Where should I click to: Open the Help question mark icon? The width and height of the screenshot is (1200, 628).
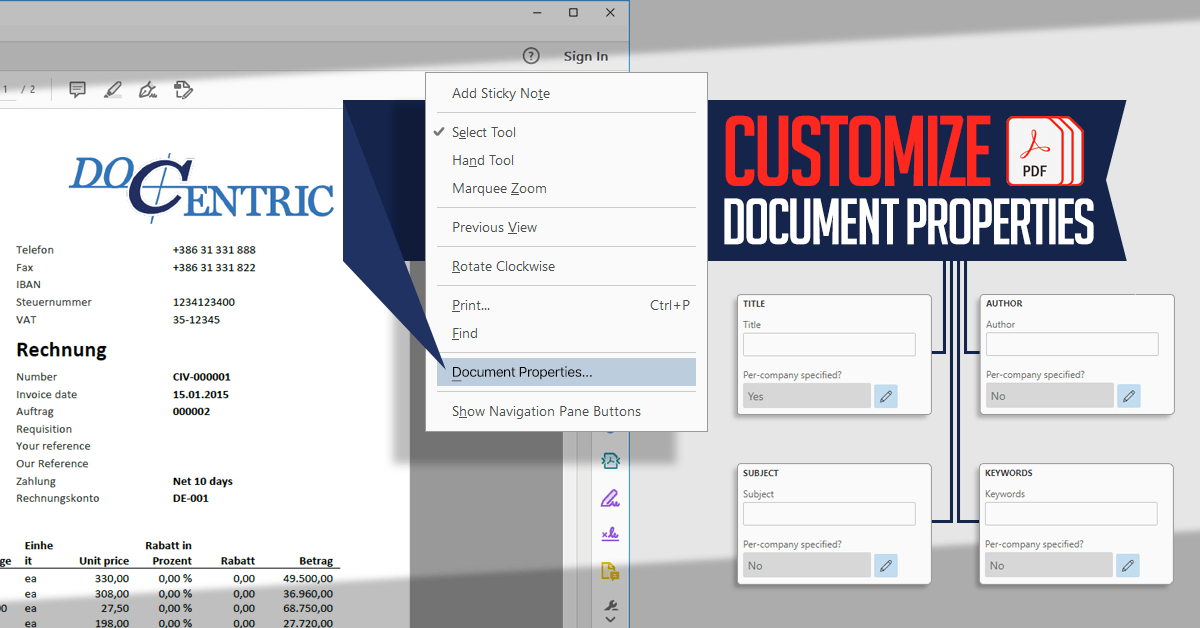click(531, 56)
